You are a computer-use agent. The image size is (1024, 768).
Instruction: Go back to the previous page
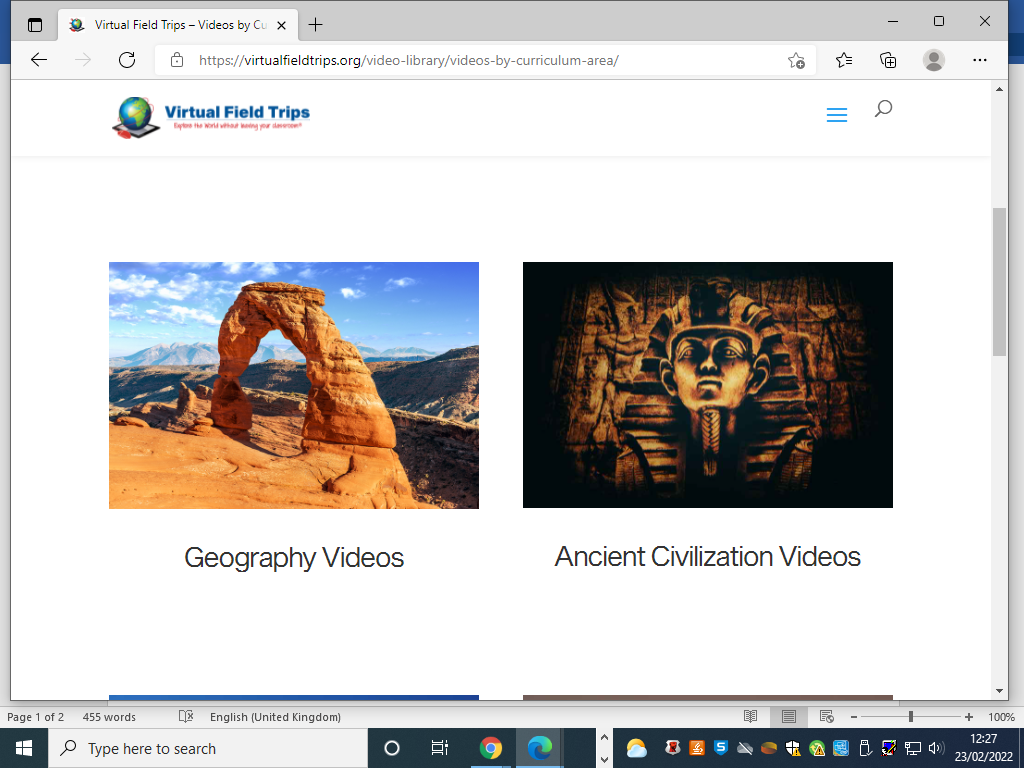coord(39,60)
